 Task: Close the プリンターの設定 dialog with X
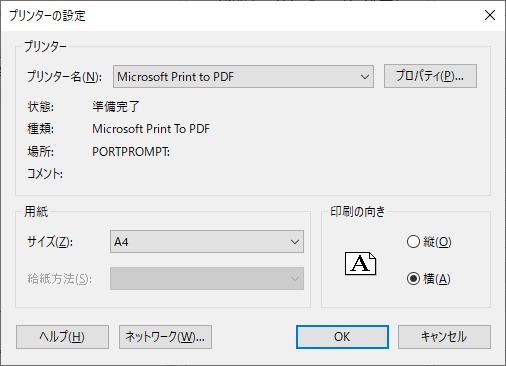click(x=490, y=15)
